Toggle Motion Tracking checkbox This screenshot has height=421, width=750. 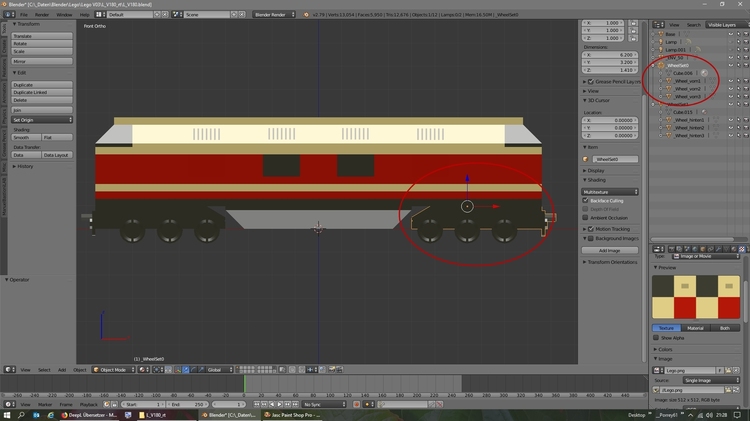pyautogui.click(x=591, y=229)
